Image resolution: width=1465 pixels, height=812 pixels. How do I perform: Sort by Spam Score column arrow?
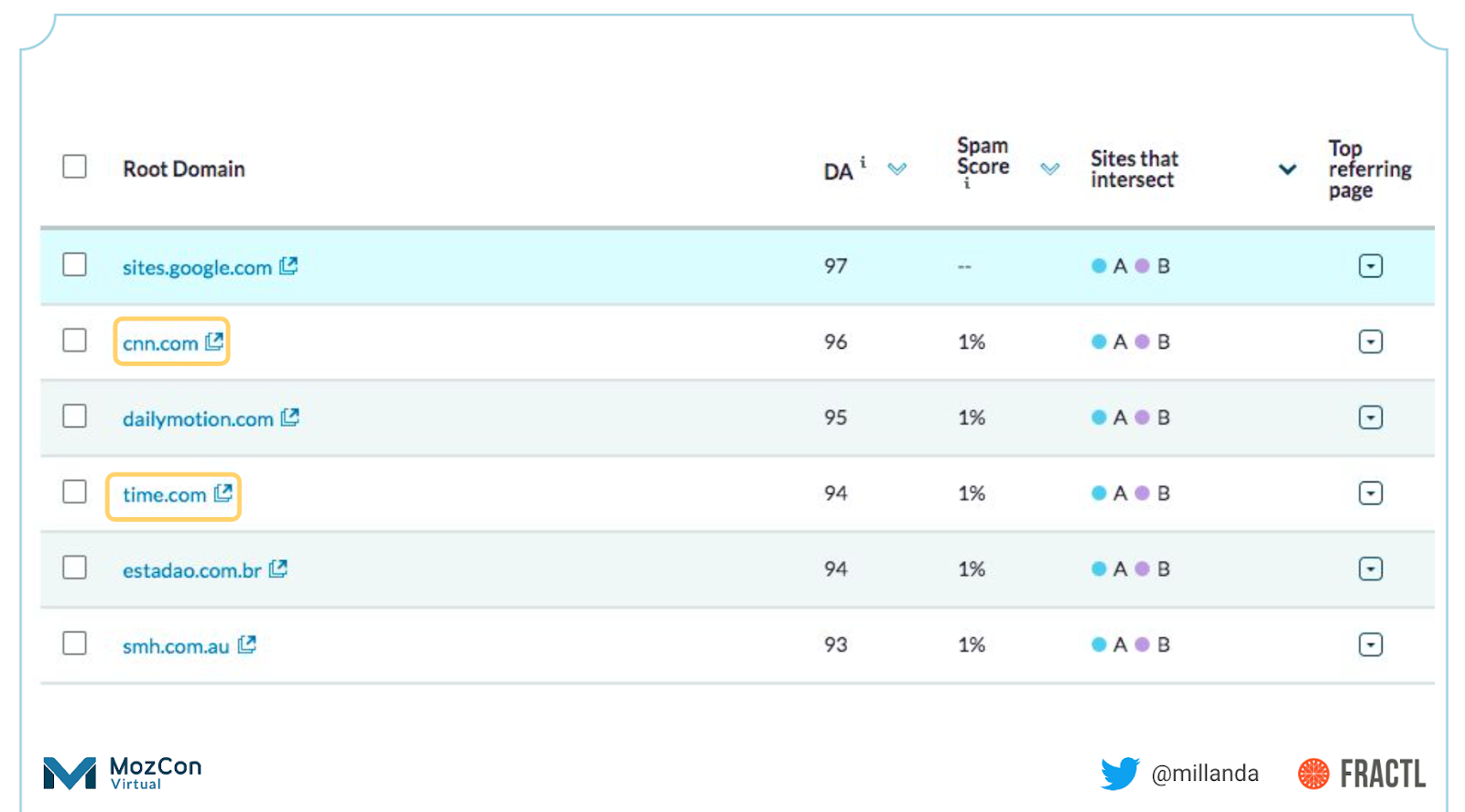pos(1050,169)
